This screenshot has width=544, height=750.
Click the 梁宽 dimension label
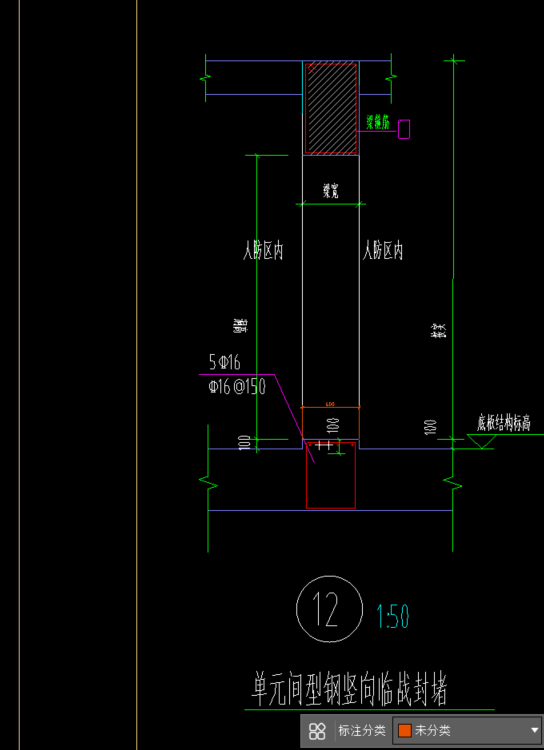tap(330, 192)
